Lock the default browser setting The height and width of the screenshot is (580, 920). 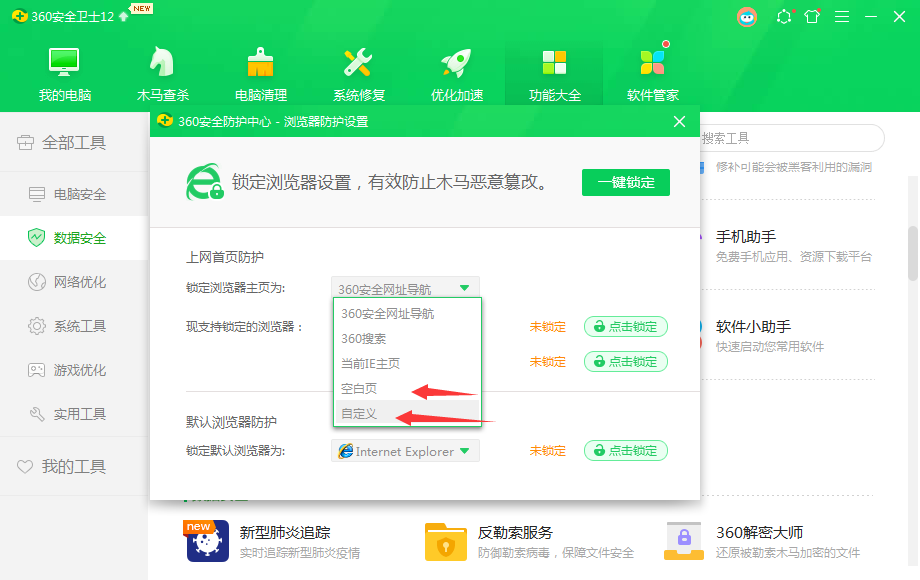pos(625,451)
